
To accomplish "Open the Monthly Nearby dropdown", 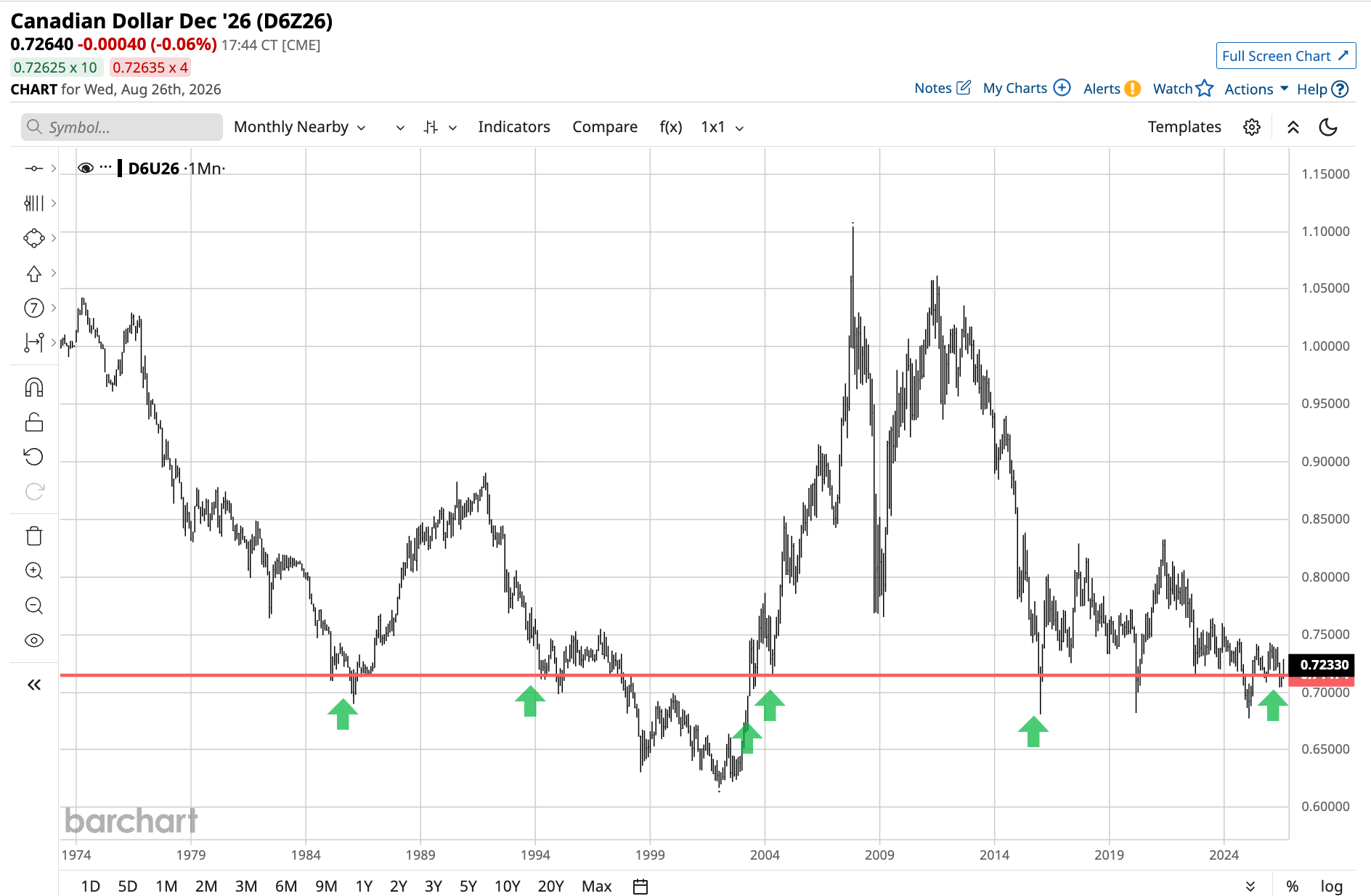I will point(299,127).
